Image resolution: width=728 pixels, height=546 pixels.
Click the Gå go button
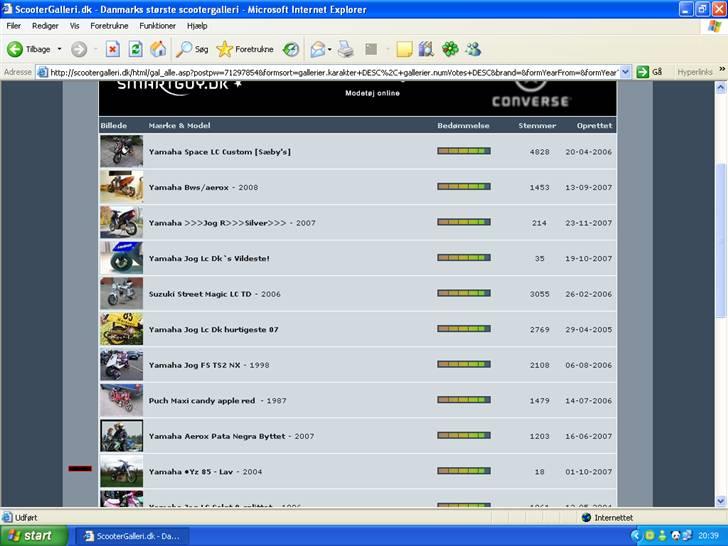pos(650,72)
